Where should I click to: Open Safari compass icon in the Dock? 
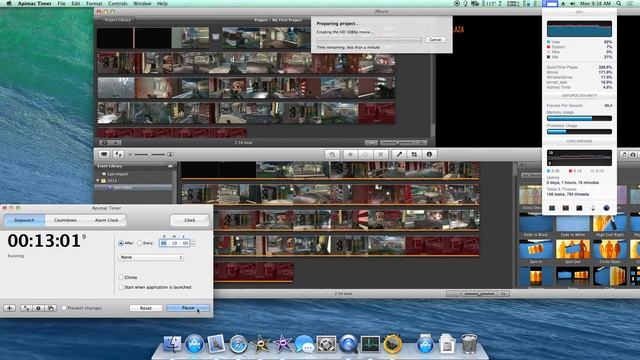click(238, 344)
